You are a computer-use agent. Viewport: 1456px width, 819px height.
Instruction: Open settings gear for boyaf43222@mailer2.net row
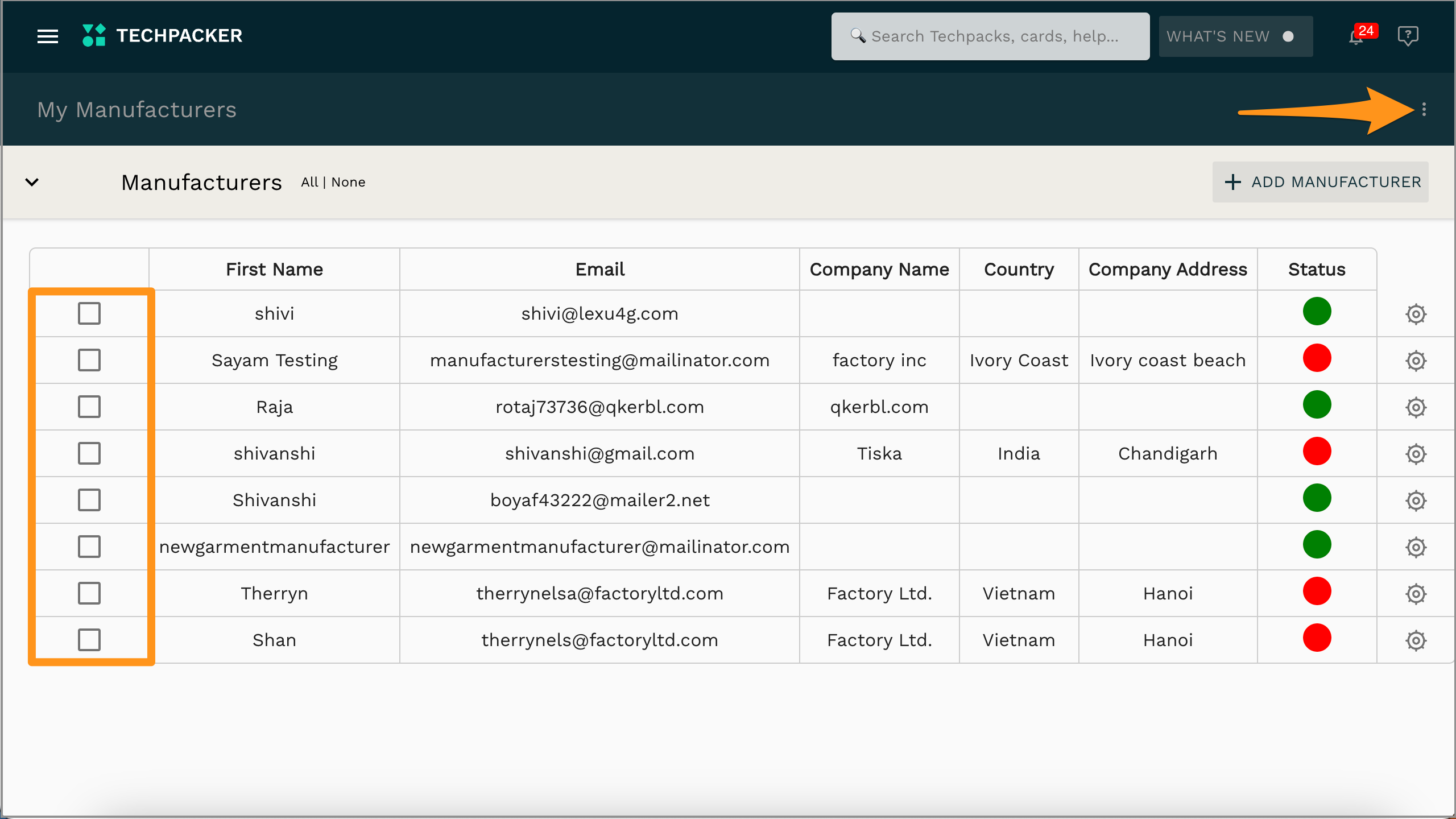point(1416,500)
